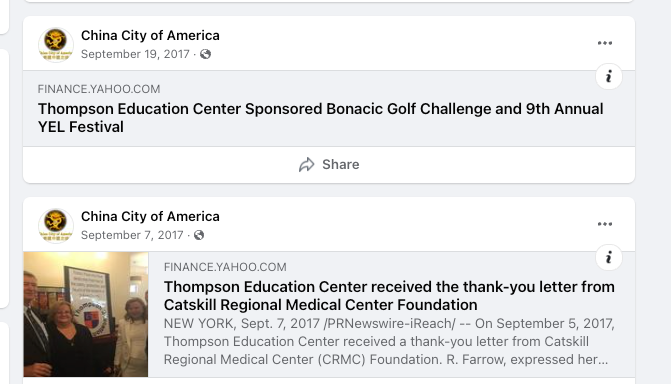Click the public globe icon beside September 7, 2017
The height and width of the screenshot is (384, 671).
[x=199, y=235]
